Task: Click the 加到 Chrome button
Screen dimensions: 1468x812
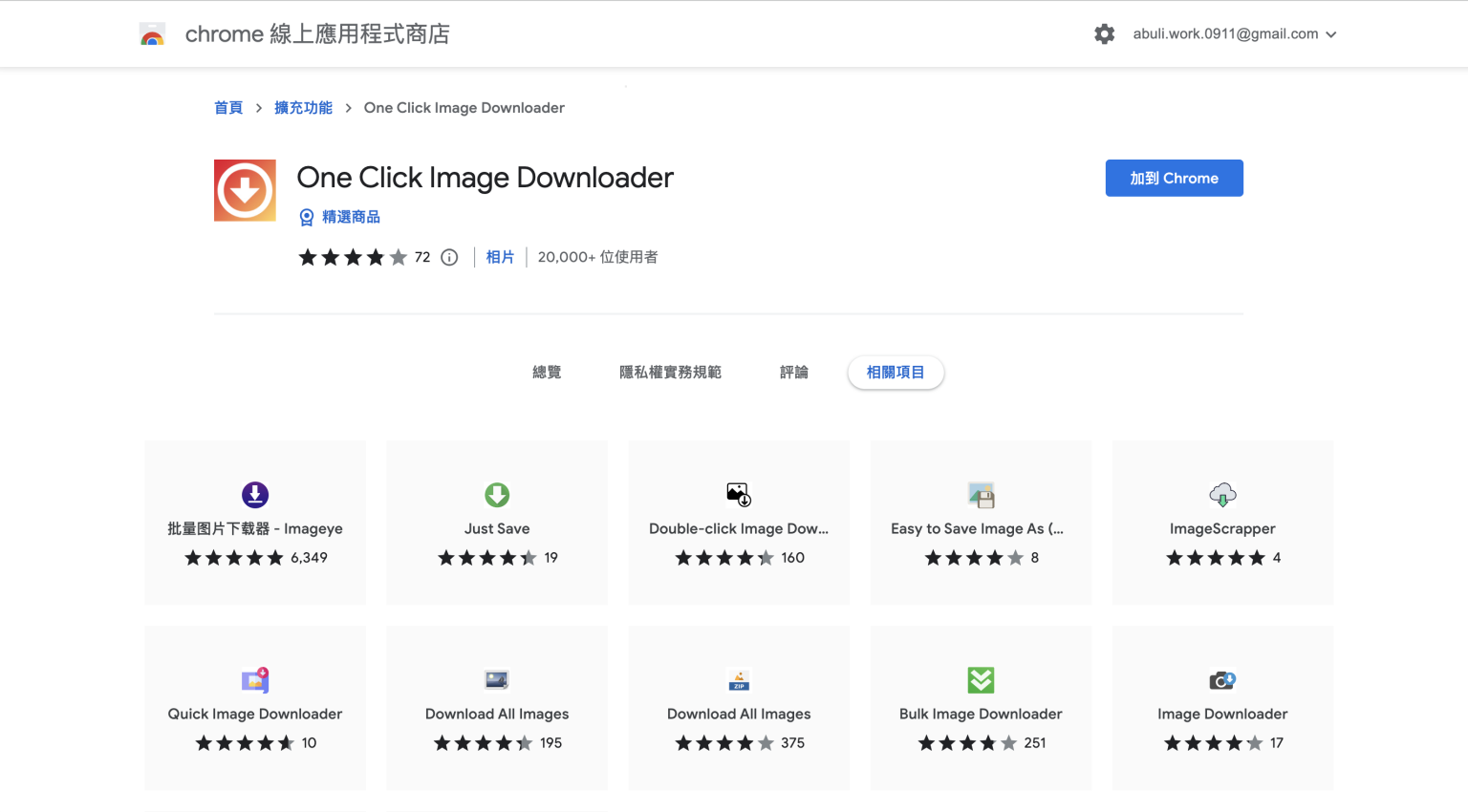Action: pyautogui.click(x=1174, y=178)
